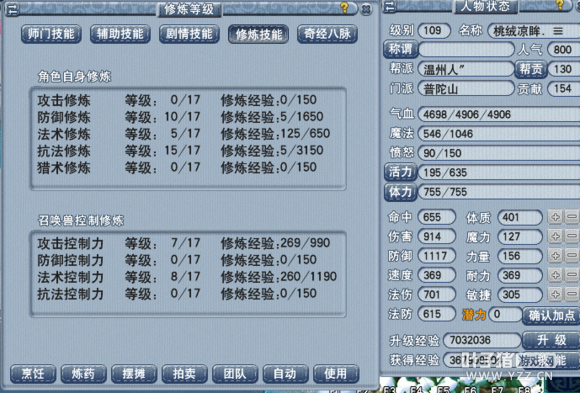The width and height of the screenshot is (580, 393).
Task: Select 防御控制力 row
Action: pyautogui.click(x=177, y=260)
